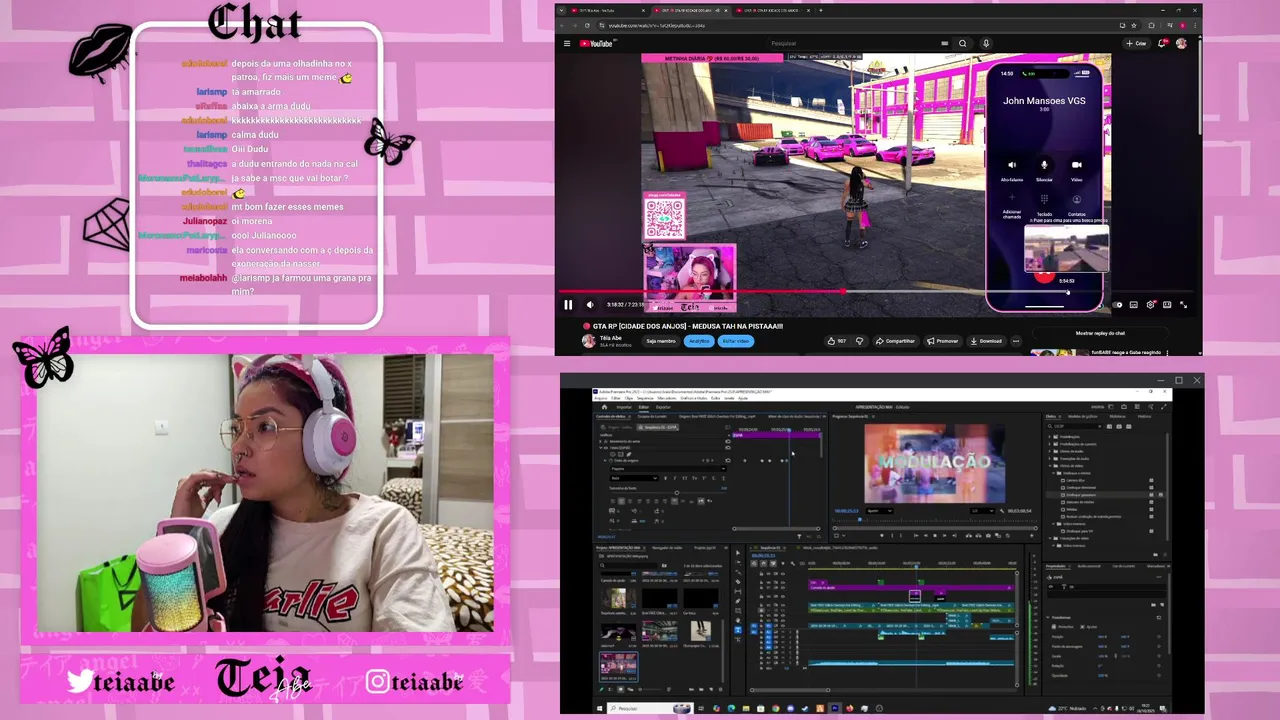Click the highlighted clip thumbnail in Project panel
Image resolution: width=1280 pixels, height=720 pixels.
(x=619, y=666)
